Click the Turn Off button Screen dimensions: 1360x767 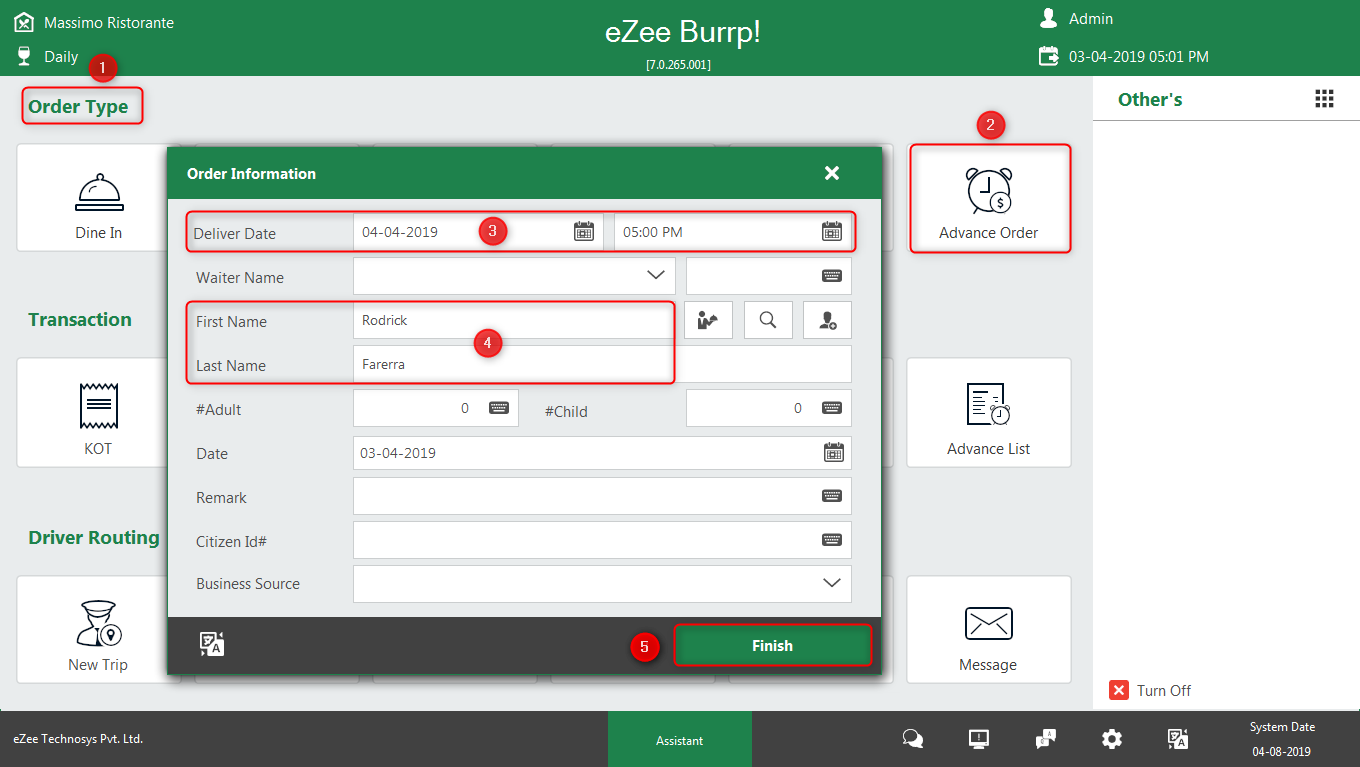[x=1150, y=690]
